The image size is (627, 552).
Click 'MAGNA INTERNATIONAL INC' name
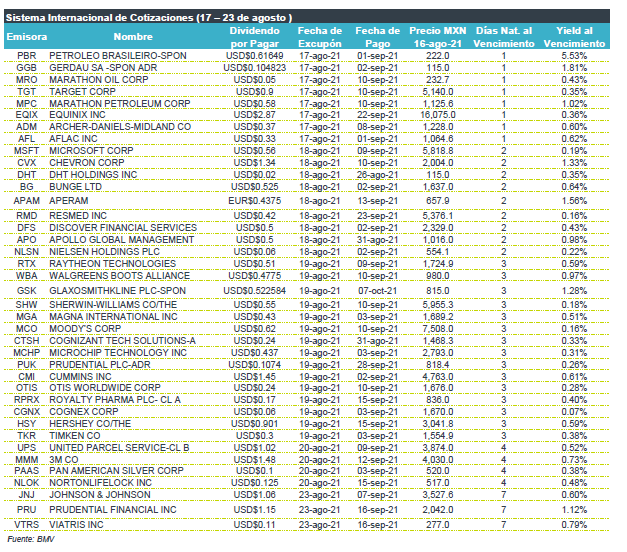click(113, 317)
